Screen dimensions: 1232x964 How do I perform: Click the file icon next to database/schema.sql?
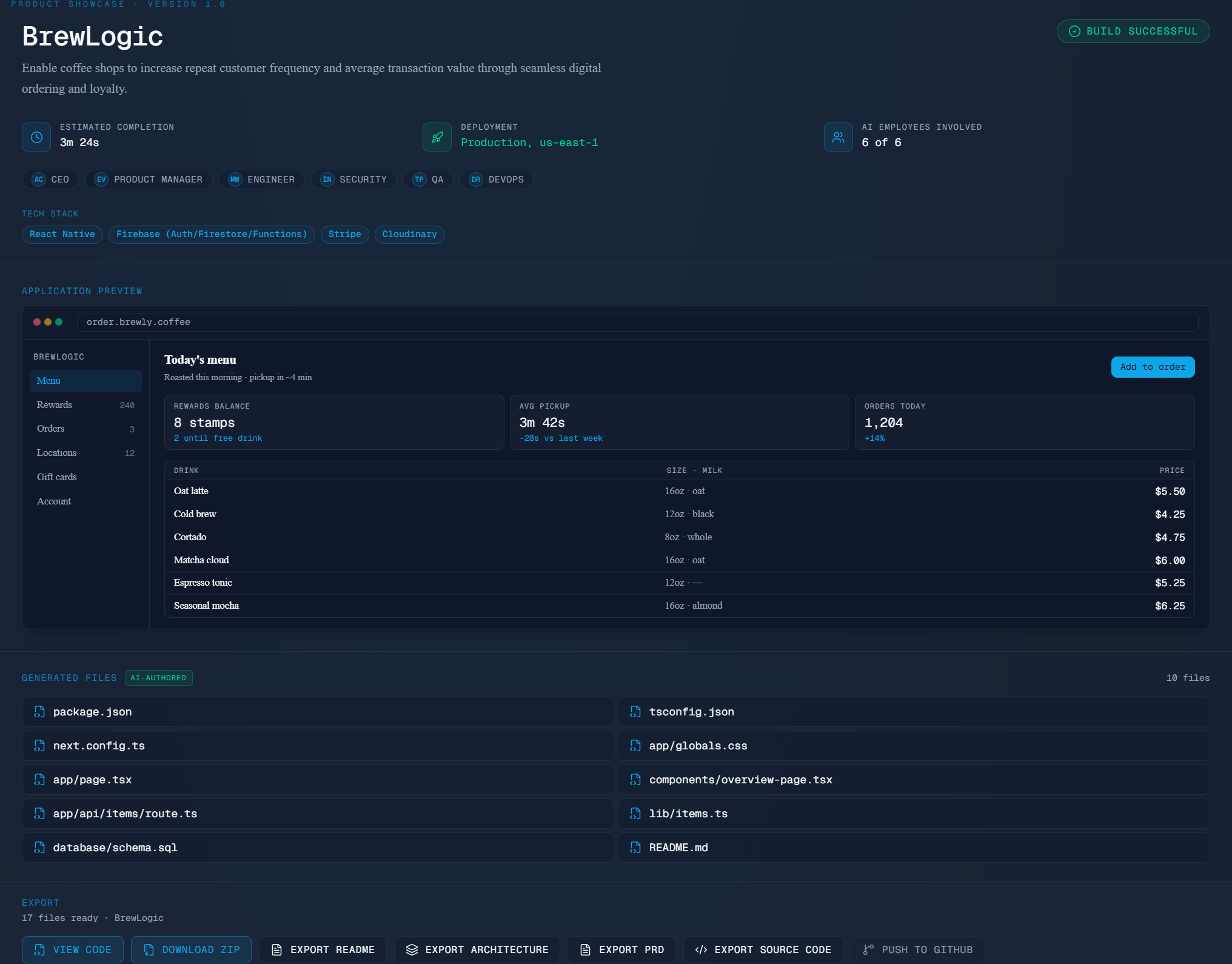point(39,848)
